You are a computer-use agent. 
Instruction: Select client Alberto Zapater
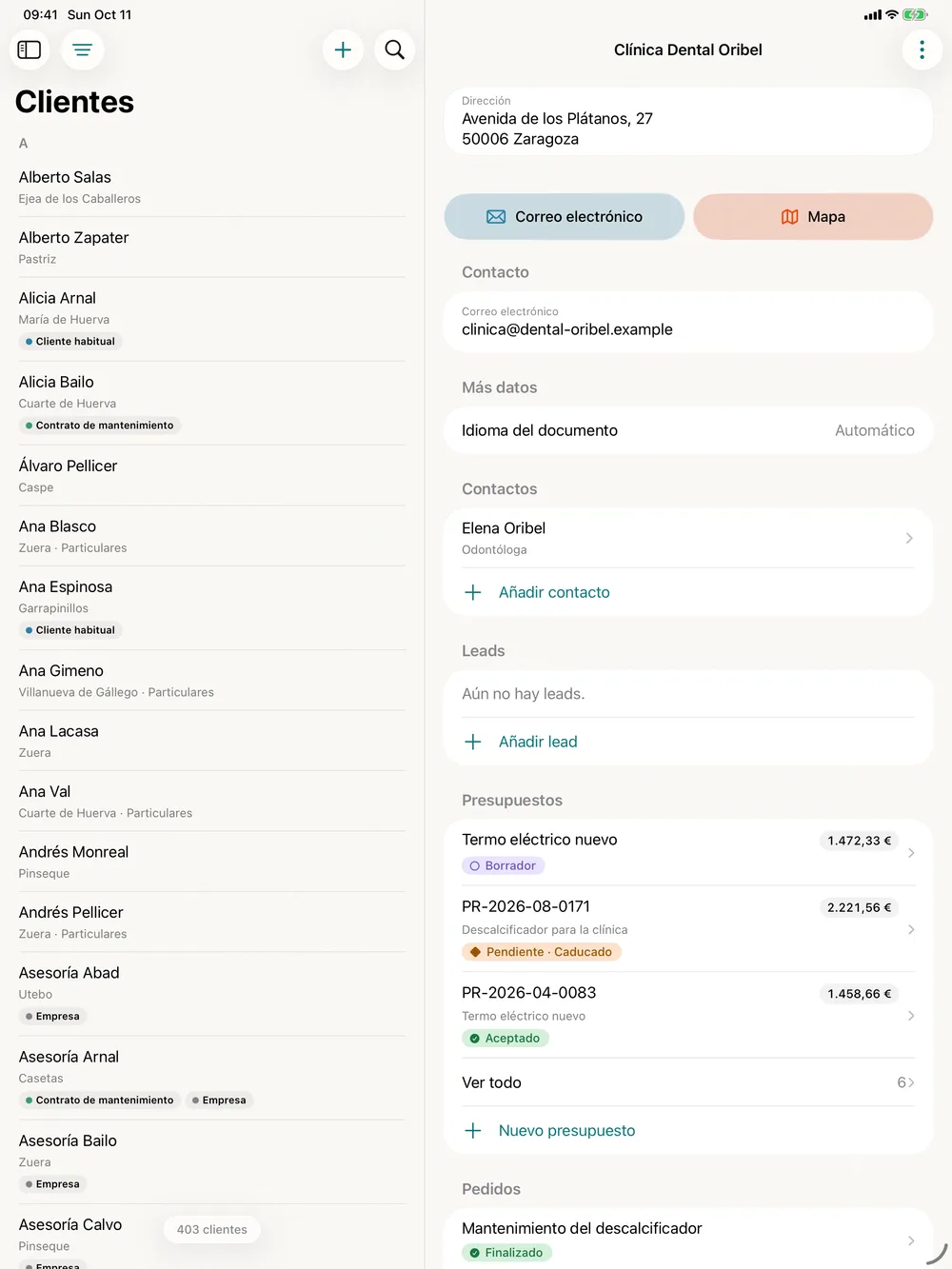point(212,248)
